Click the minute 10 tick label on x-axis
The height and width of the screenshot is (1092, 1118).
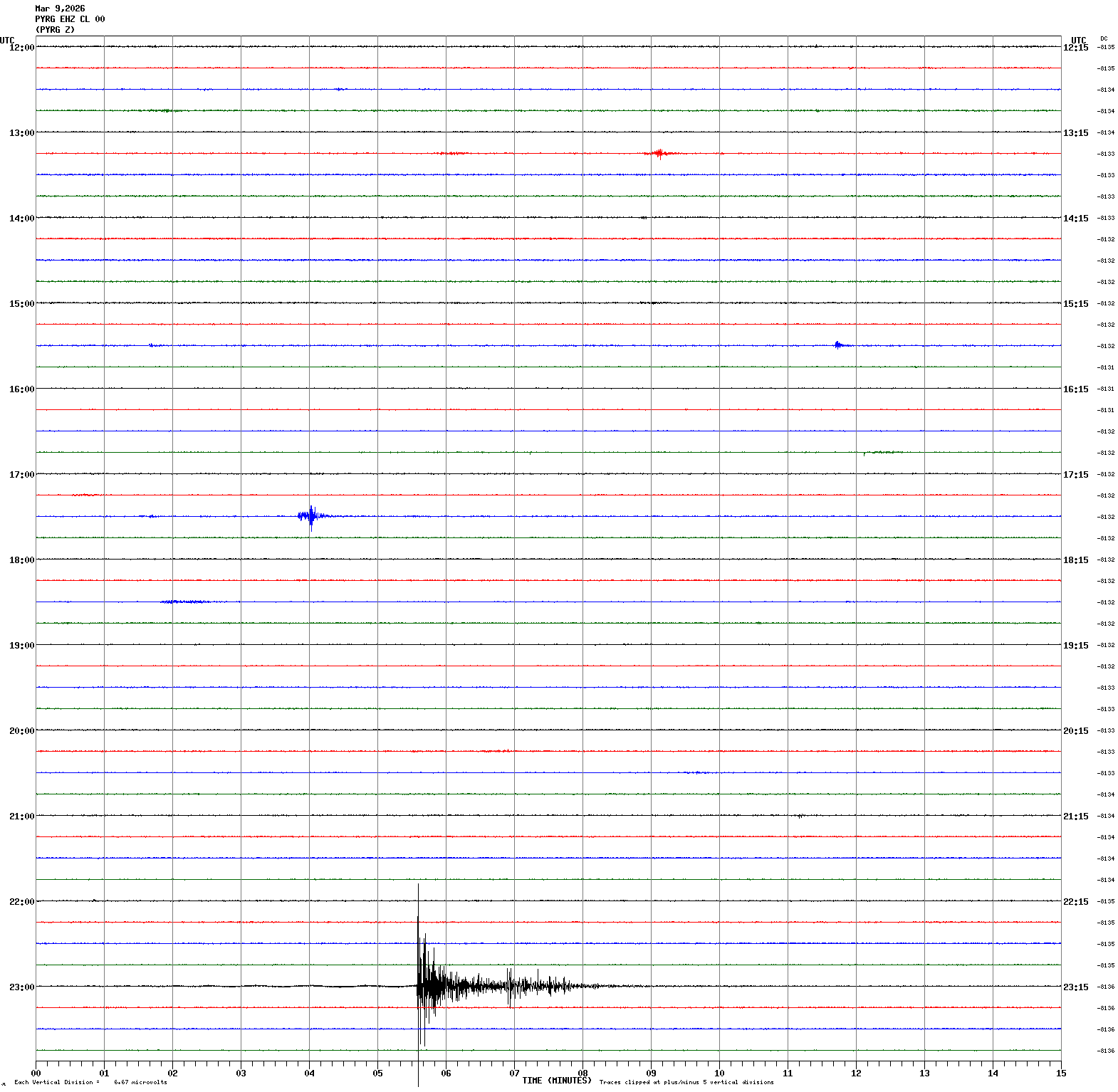coord(719,1073)
